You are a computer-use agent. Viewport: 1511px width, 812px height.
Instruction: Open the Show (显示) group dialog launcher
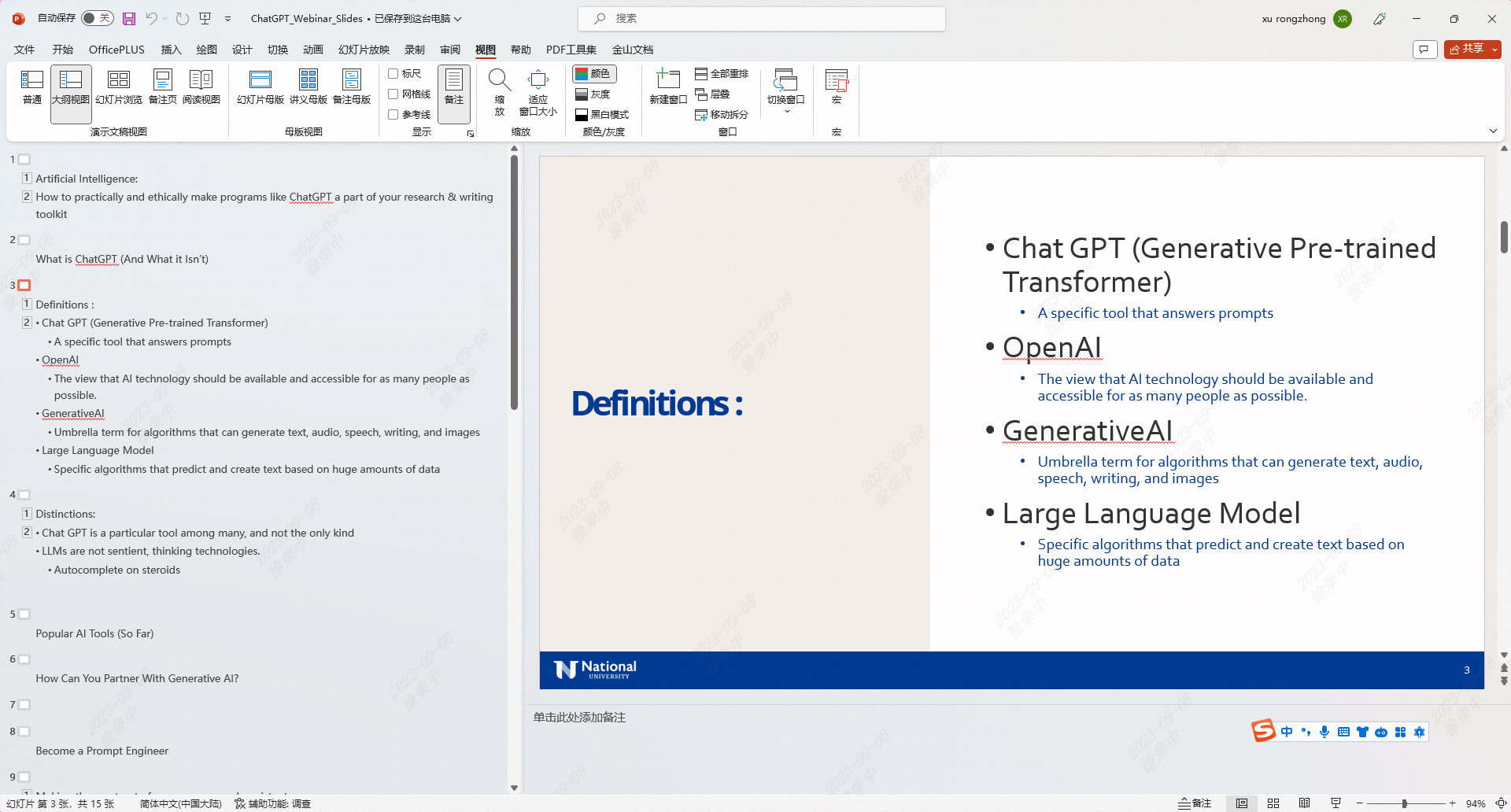[471, 134]
